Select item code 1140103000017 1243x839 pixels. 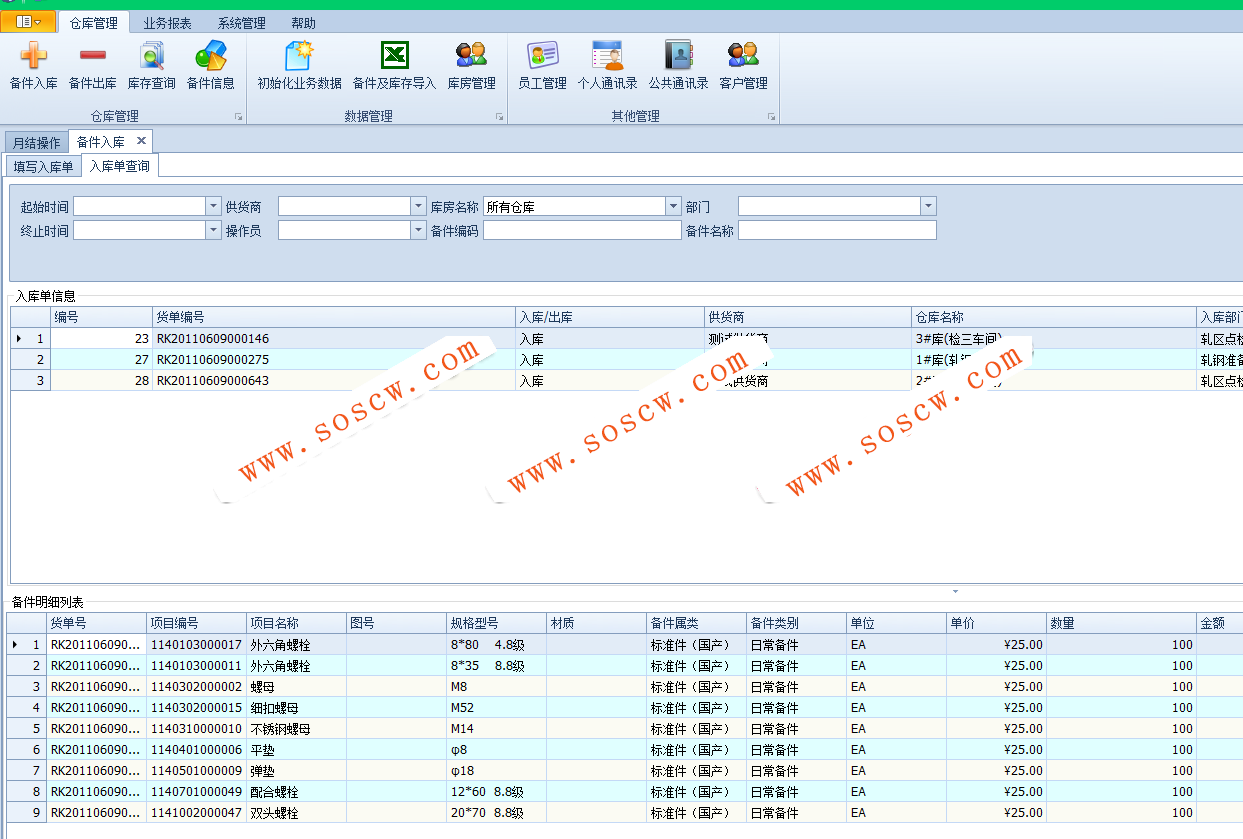(x=196, y=644)
